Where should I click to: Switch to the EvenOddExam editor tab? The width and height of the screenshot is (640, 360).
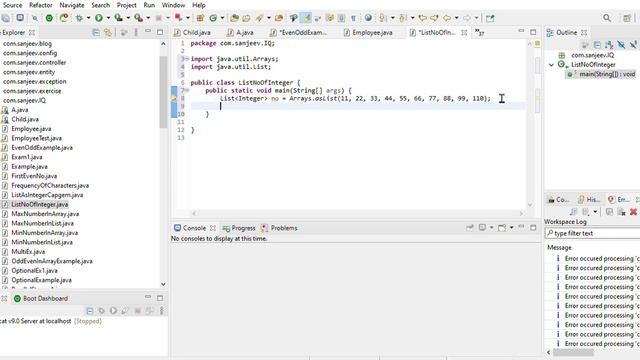(x=298, y=32)
